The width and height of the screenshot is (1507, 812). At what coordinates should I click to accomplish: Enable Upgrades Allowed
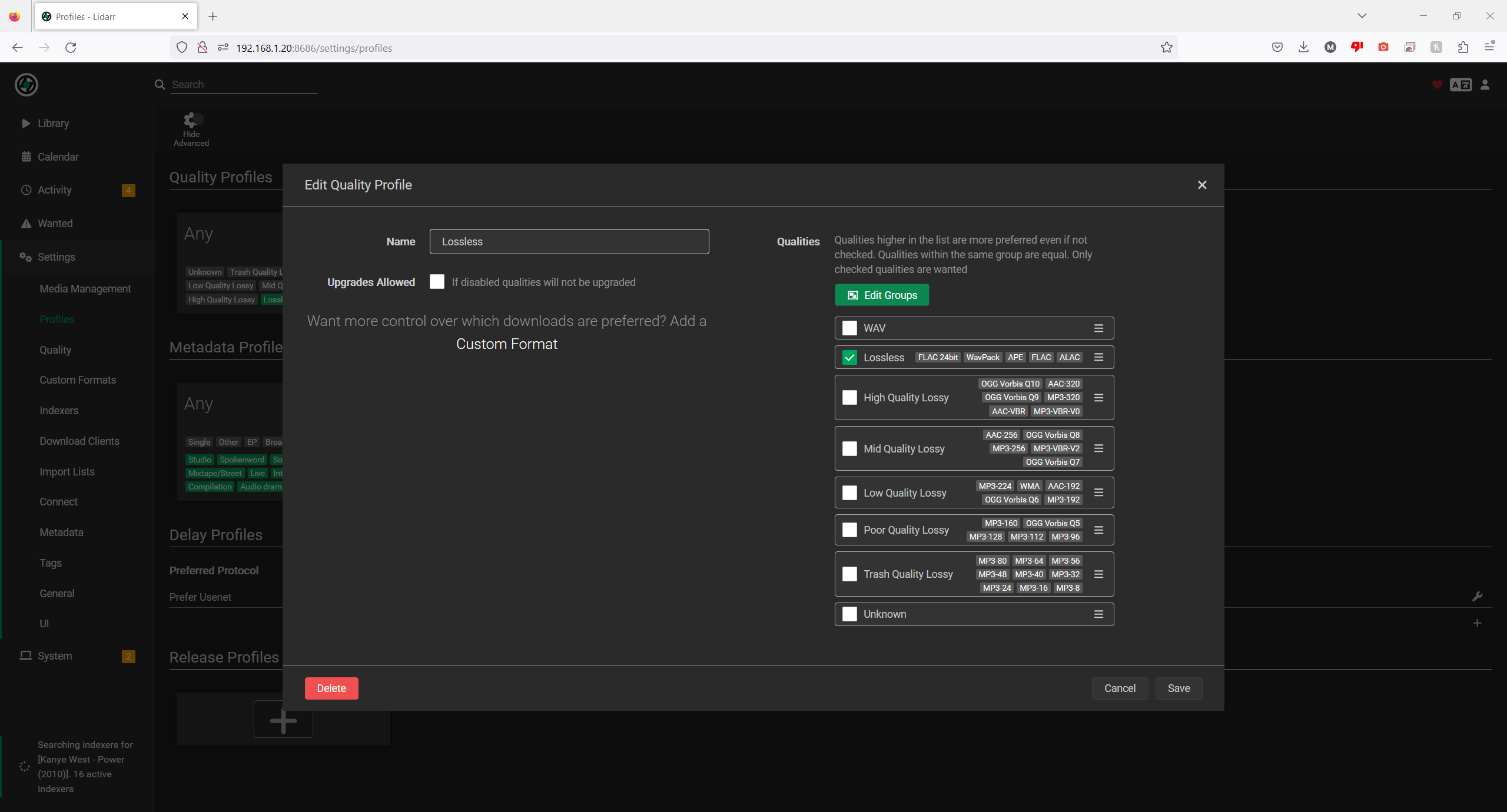click(x=436, y=282)
